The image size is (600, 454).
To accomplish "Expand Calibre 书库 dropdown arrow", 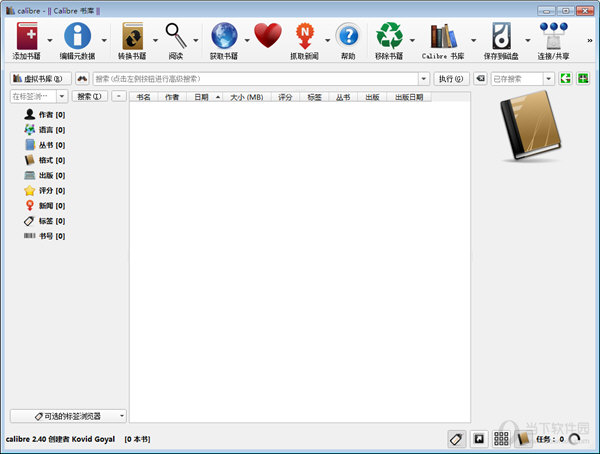I will (x=473, y=40).
